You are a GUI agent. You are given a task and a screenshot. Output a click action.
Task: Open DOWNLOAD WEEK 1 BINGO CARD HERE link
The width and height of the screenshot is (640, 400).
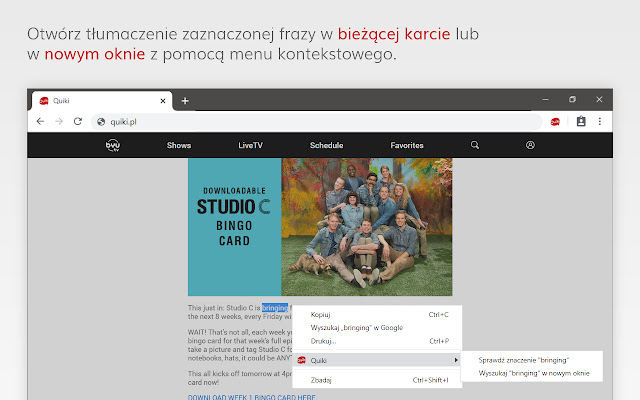[251, 397]
